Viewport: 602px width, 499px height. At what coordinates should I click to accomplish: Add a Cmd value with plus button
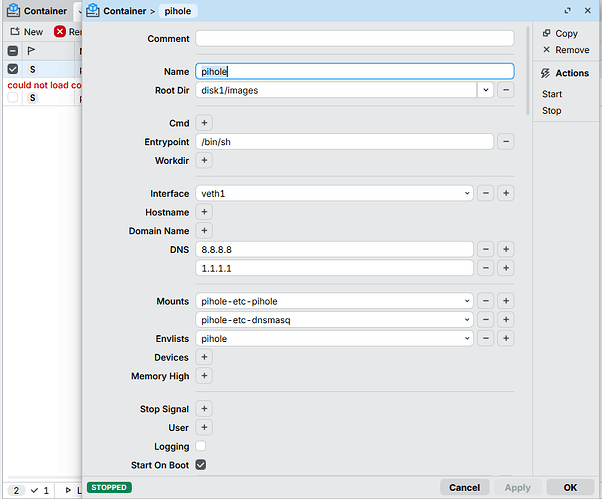click(x=204, y=123)
